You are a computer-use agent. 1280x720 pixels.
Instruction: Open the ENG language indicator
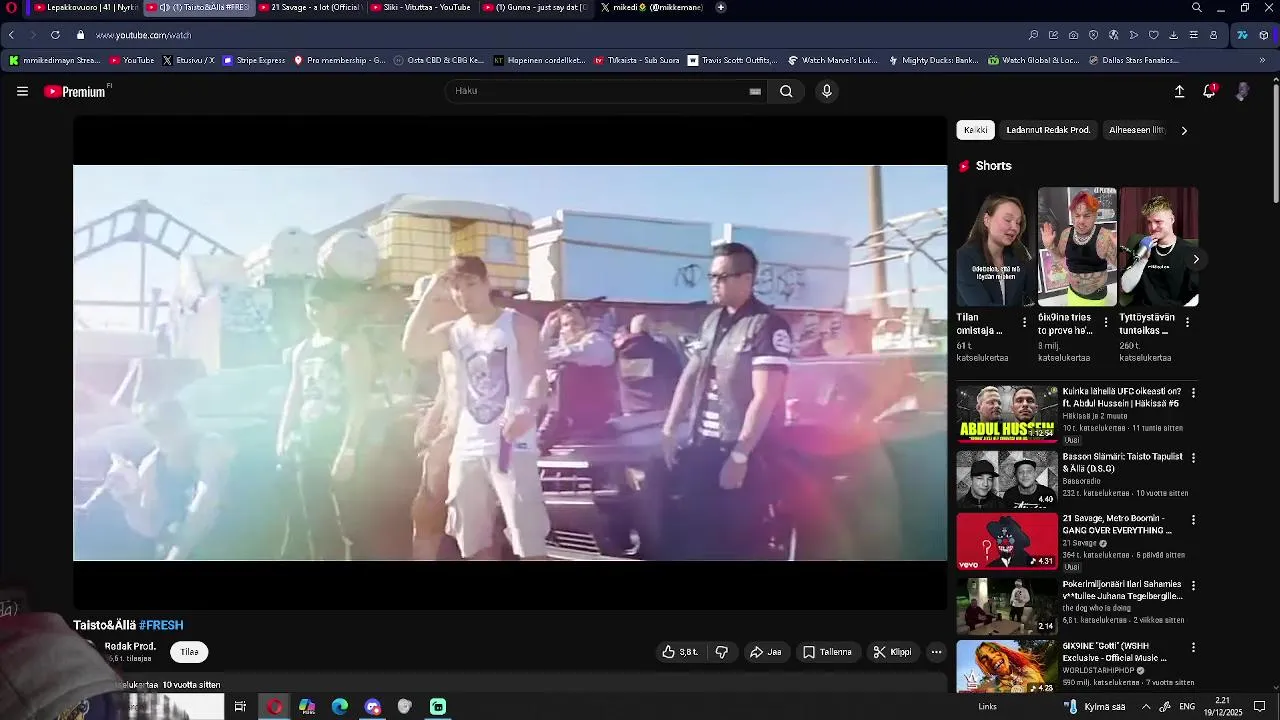pyautogui.click(x=1187, y=706)
